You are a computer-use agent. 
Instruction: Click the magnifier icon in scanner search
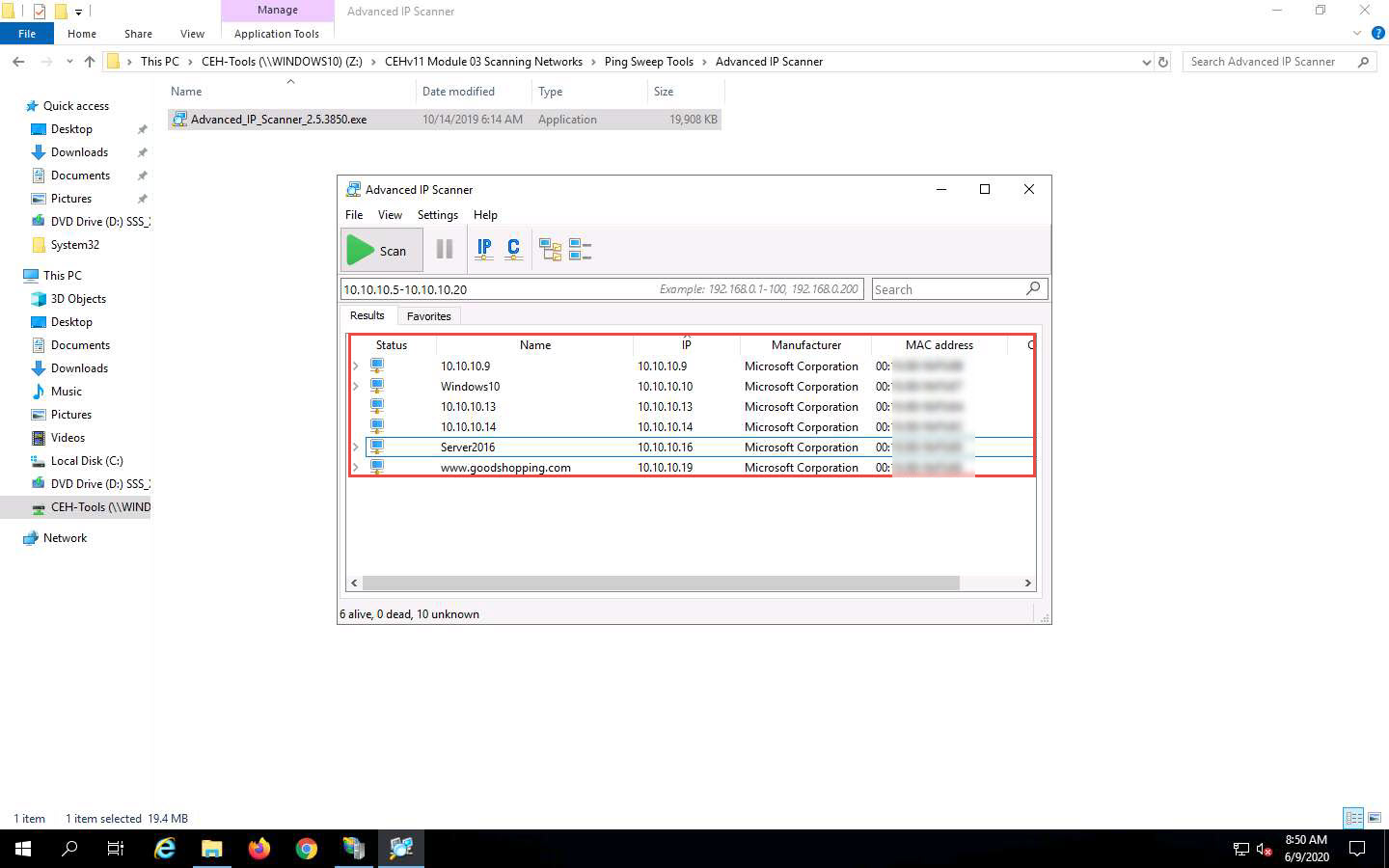[1034, 288]
